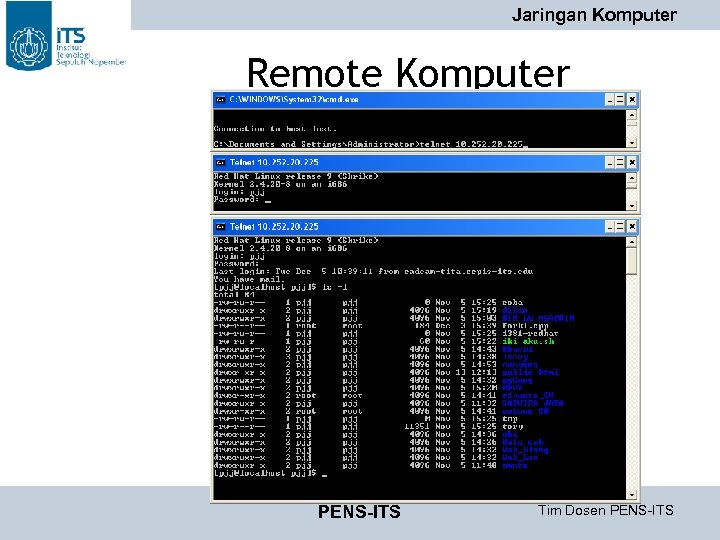Click the final shell prompt with cursor after the listing
This screenshot has width=720, height=540.
(270, 473)
